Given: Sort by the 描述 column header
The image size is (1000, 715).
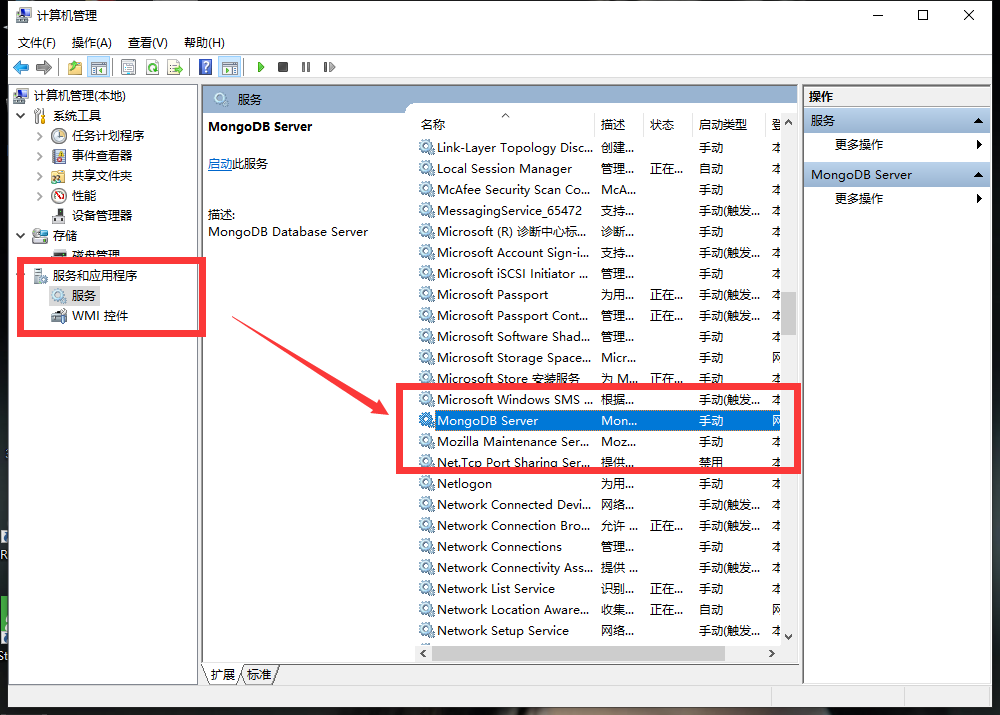Looking at the screenshot, I should click(619, 124).
